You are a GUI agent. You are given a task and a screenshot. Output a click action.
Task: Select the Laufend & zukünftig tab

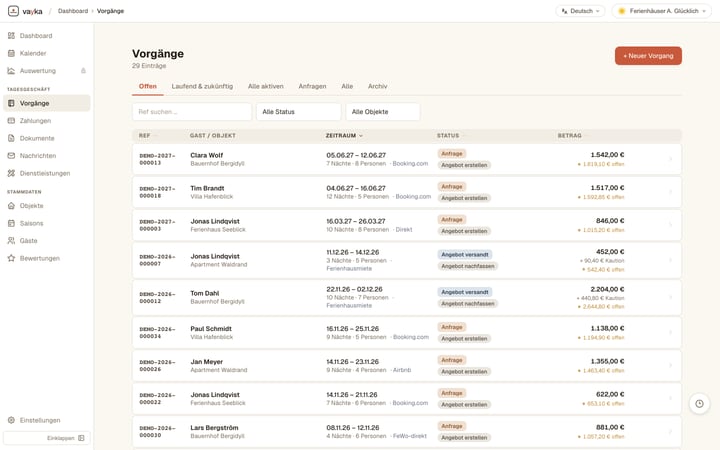(202, 86)
